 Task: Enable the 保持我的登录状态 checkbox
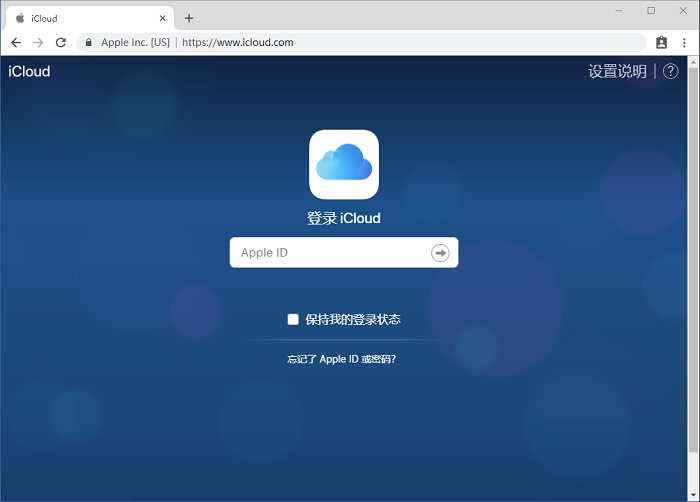[293, 319]
